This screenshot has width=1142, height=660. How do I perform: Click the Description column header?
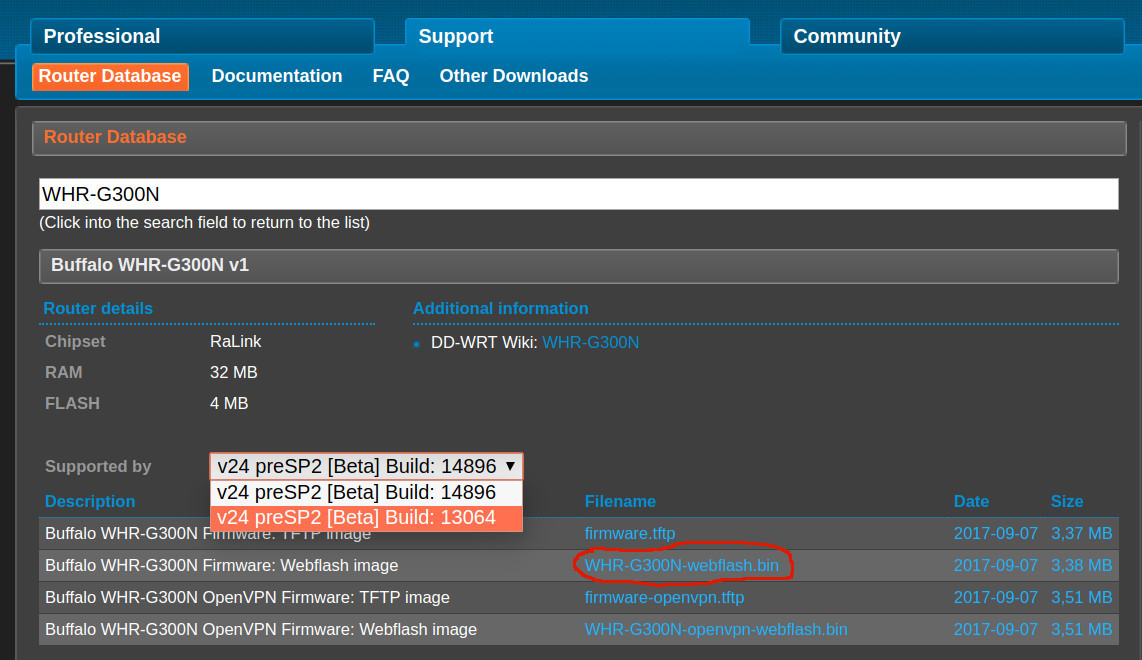90,501
